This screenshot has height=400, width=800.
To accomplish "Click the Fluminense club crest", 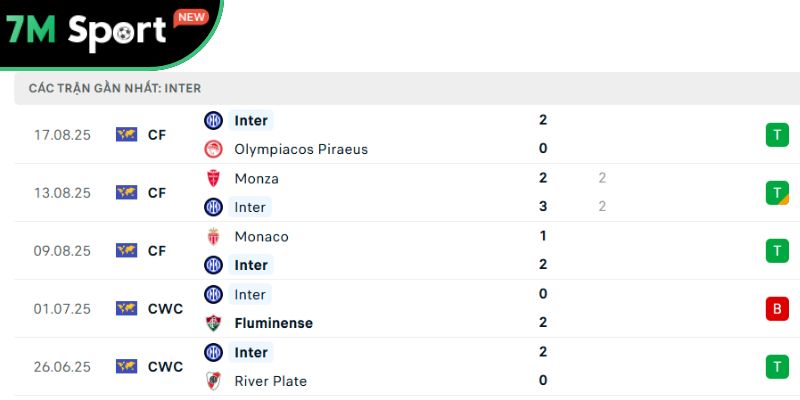I will (x=213, y=323).
